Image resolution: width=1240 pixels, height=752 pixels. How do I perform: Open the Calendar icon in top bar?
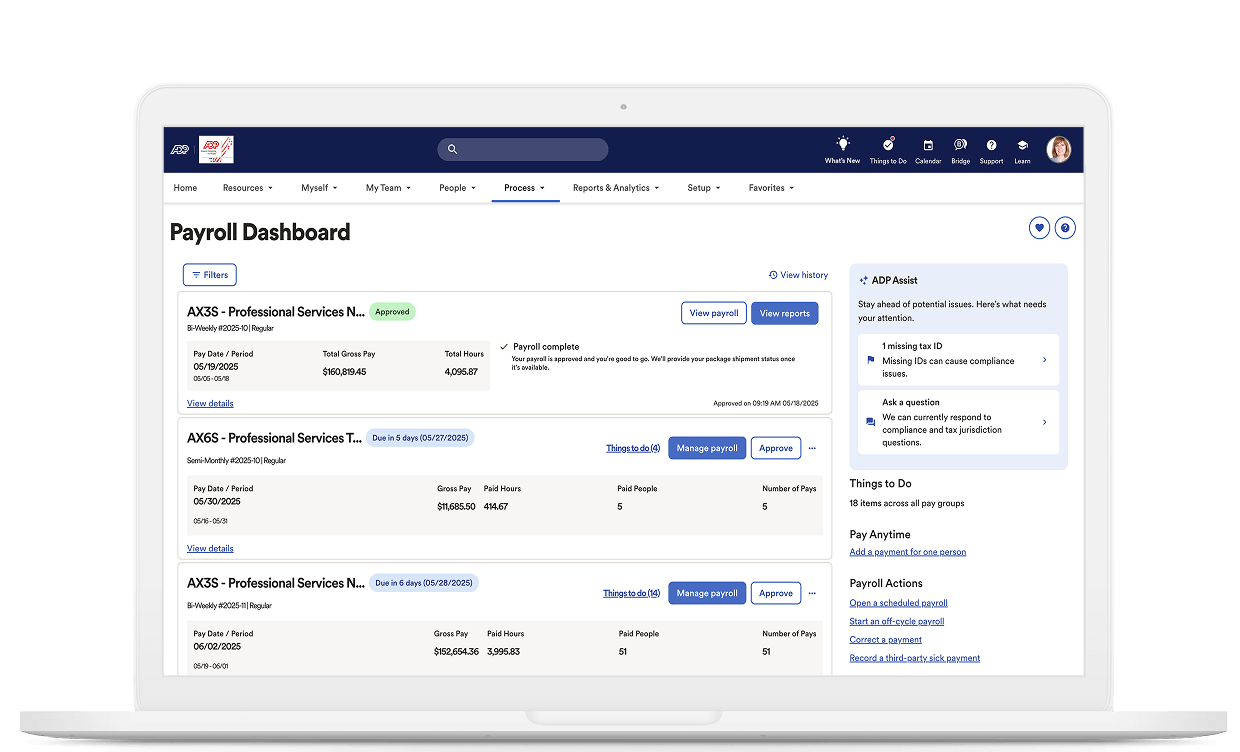[x=928, y=144]
